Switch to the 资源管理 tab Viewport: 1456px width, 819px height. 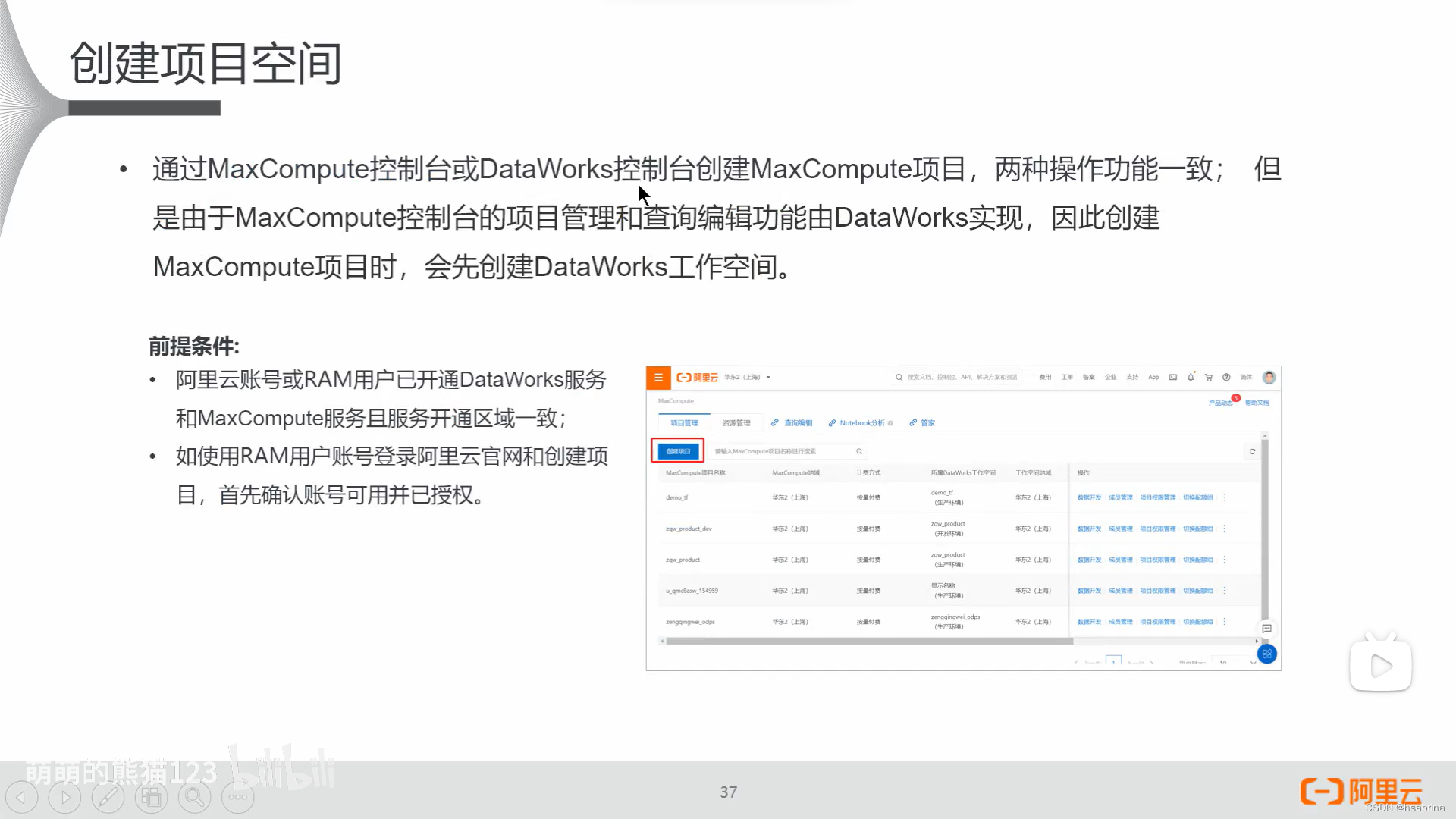tap(736, 422)
